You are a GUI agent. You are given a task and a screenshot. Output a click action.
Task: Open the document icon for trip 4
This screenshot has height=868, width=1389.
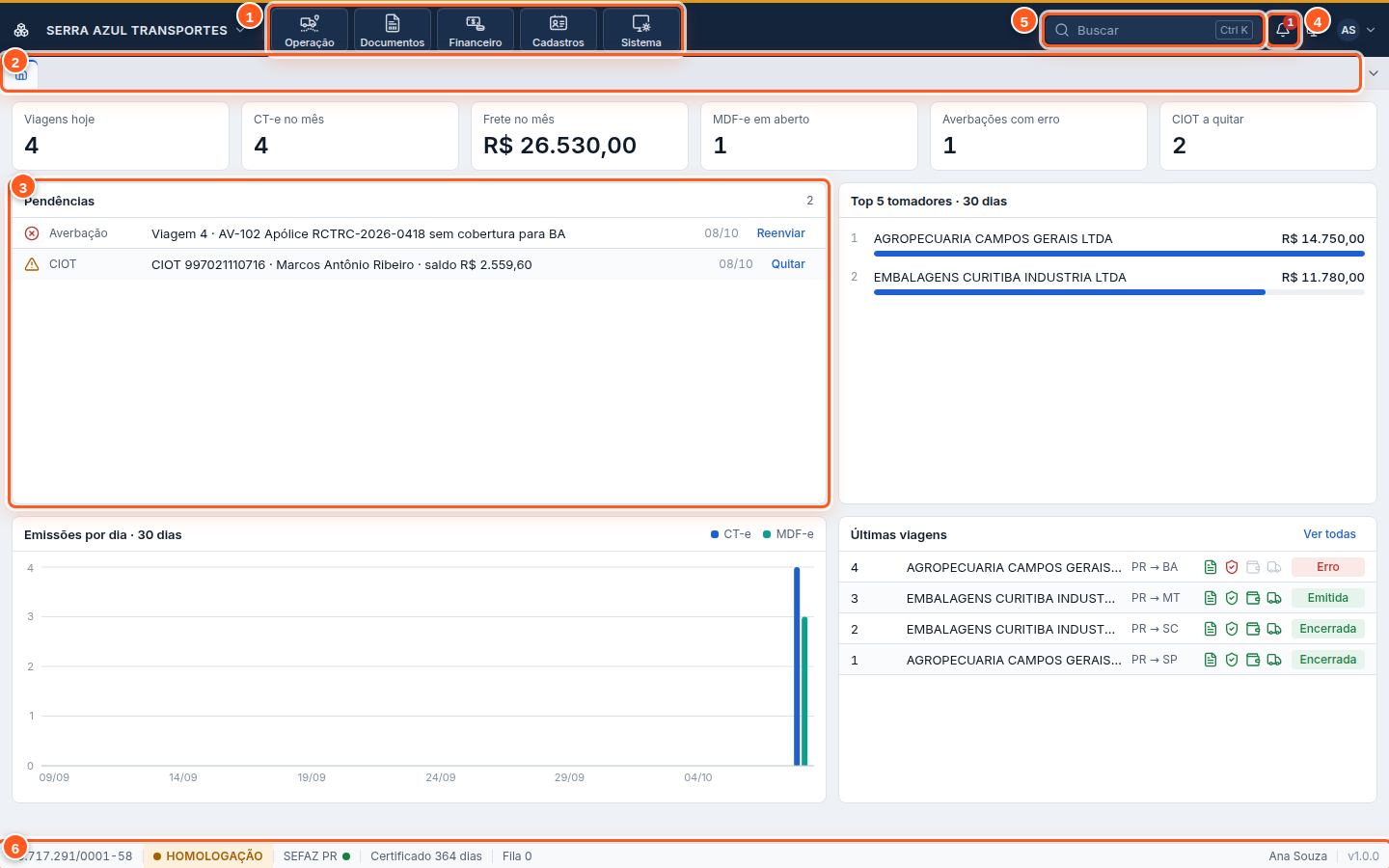1211,567
